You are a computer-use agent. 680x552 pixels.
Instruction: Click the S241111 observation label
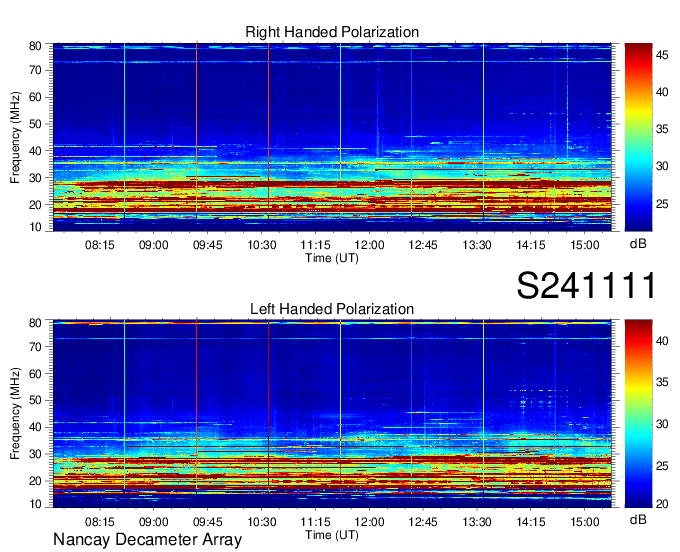click(586, 285)
